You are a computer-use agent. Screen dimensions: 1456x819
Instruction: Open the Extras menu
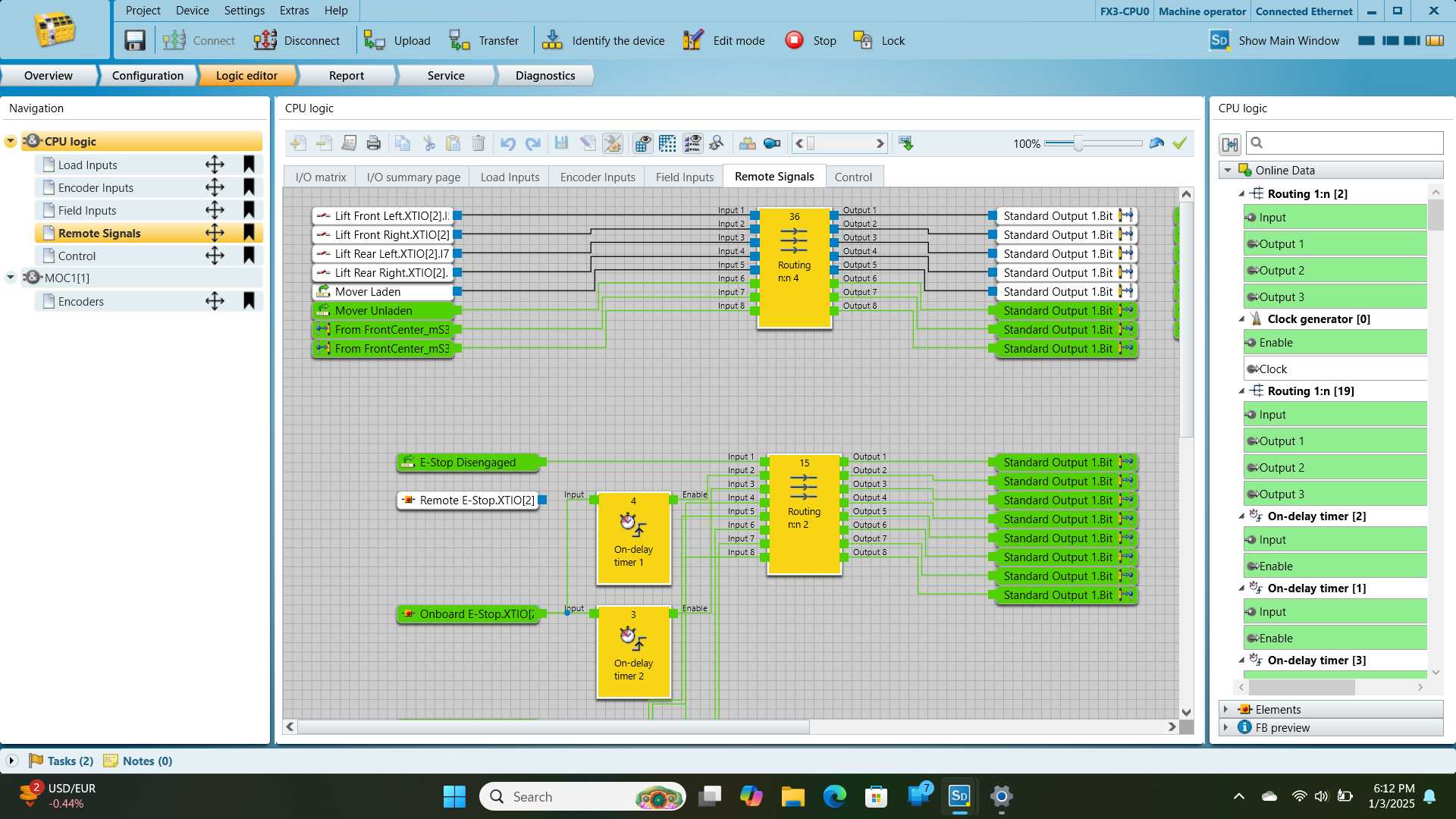click(x=294, y=11)
